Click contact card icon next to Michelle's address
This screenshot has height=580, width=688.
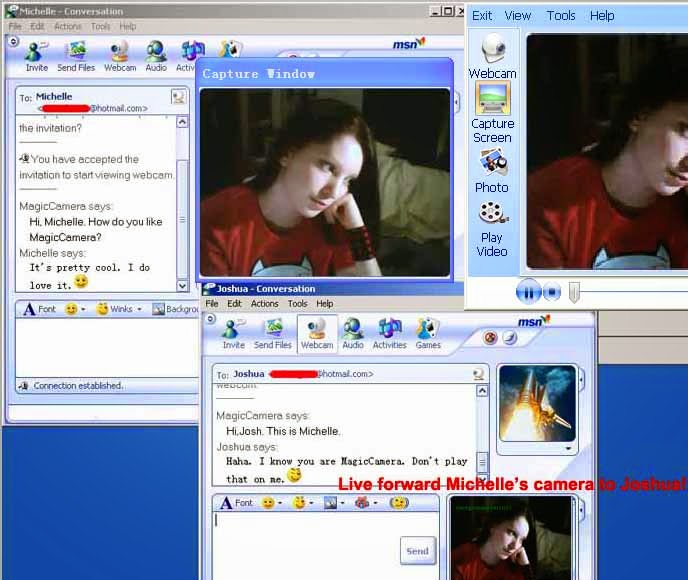point(178,97)
